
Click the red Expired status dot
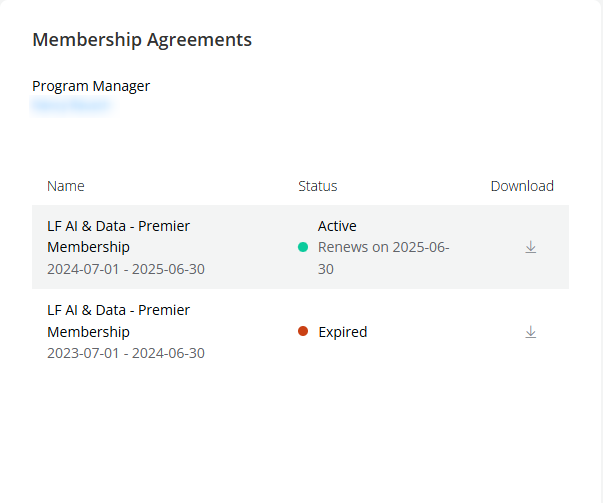coord(303,331)
